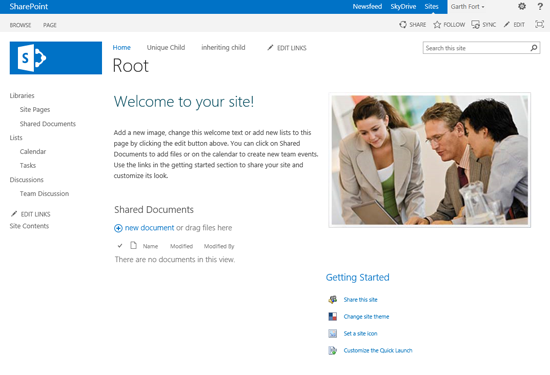Open the Garth Fort user dropdown
This screenshot has width=550, height=375.
pos(468,7)
